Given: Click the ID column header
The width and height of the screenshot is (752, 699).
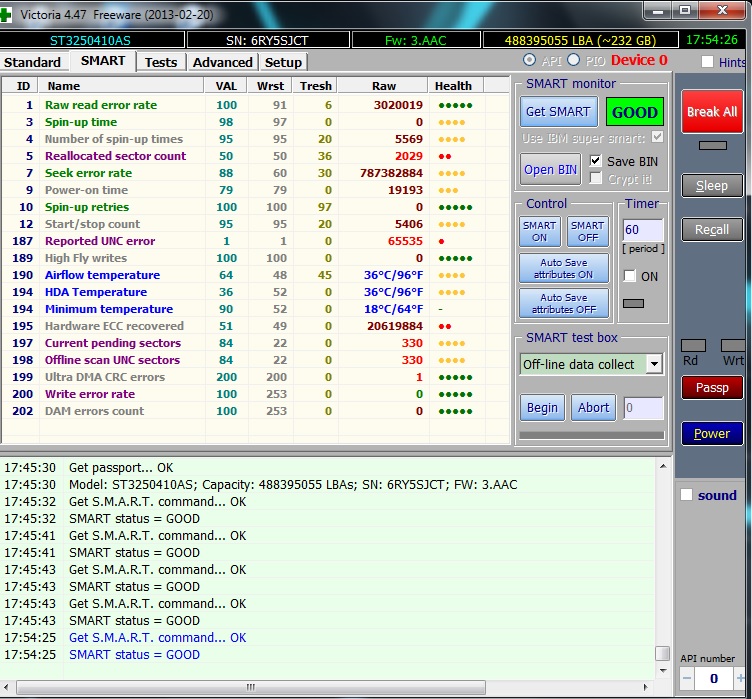Looking at the screenshot, I should (22, 86).
